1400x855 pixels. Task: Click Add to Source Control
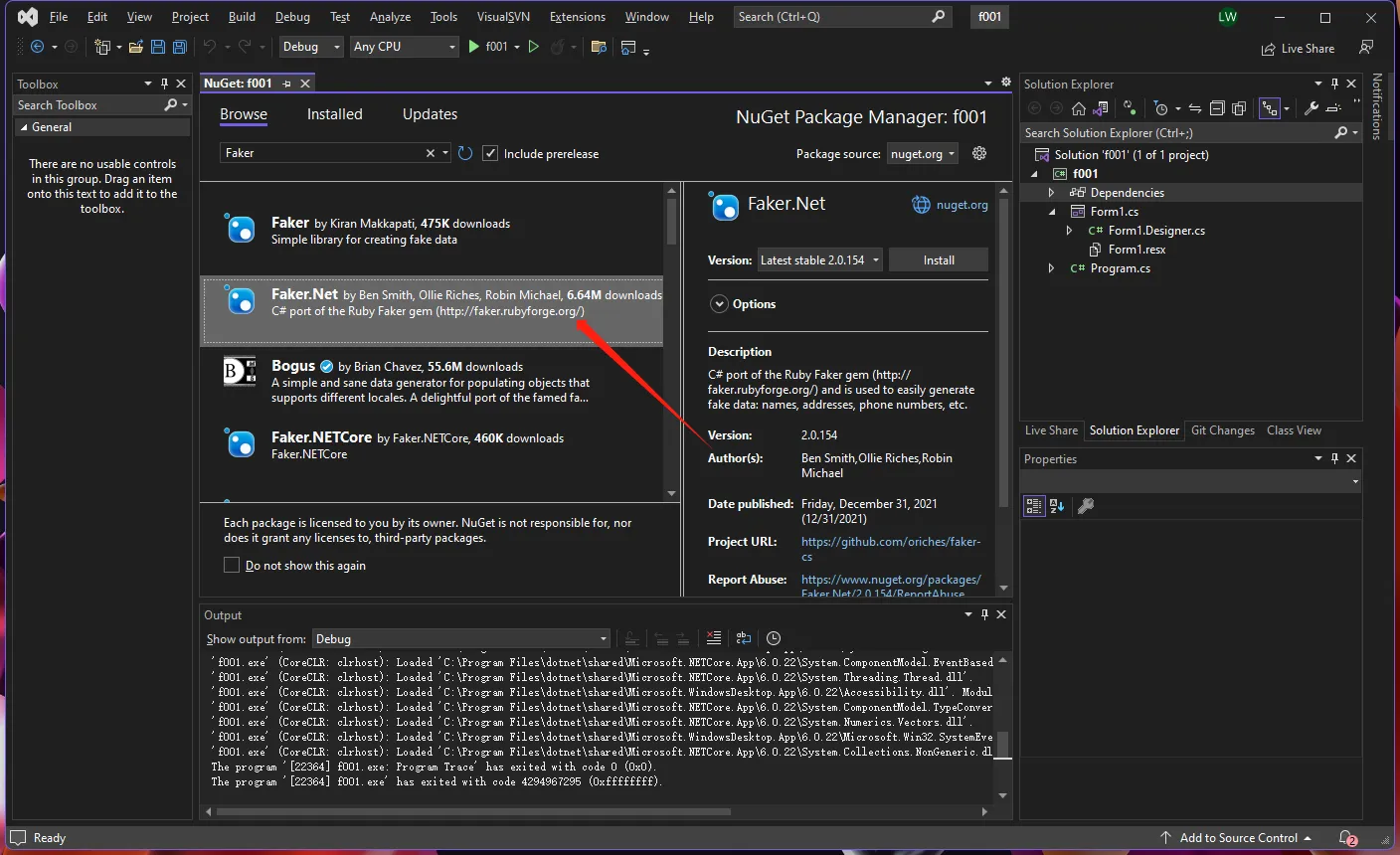click(x=1237, y=838)
